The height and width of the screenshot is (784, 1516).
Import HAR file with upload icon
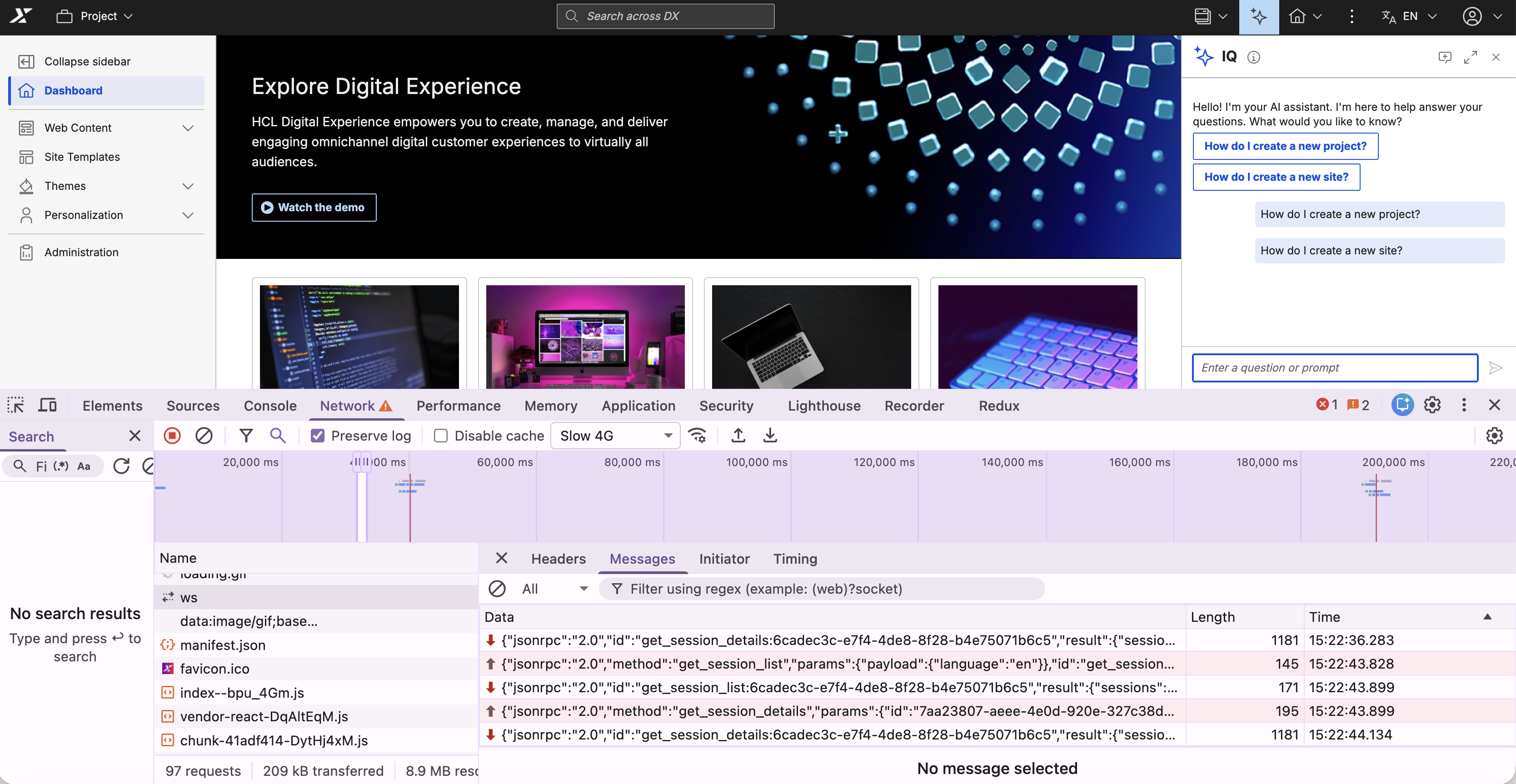[738, 435]
